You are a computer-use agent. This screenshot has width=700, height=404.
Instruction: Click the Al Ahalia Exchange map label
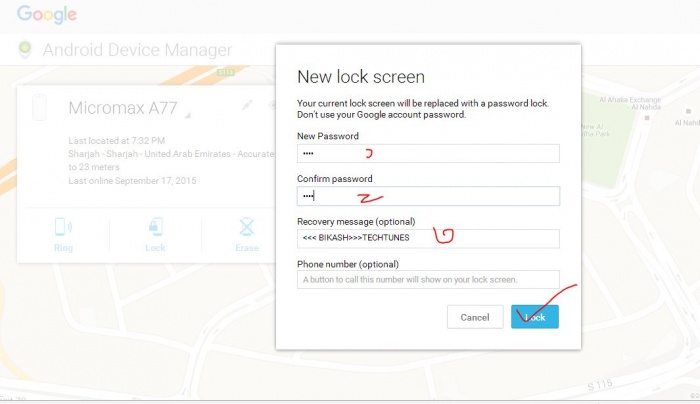point(630,103)
